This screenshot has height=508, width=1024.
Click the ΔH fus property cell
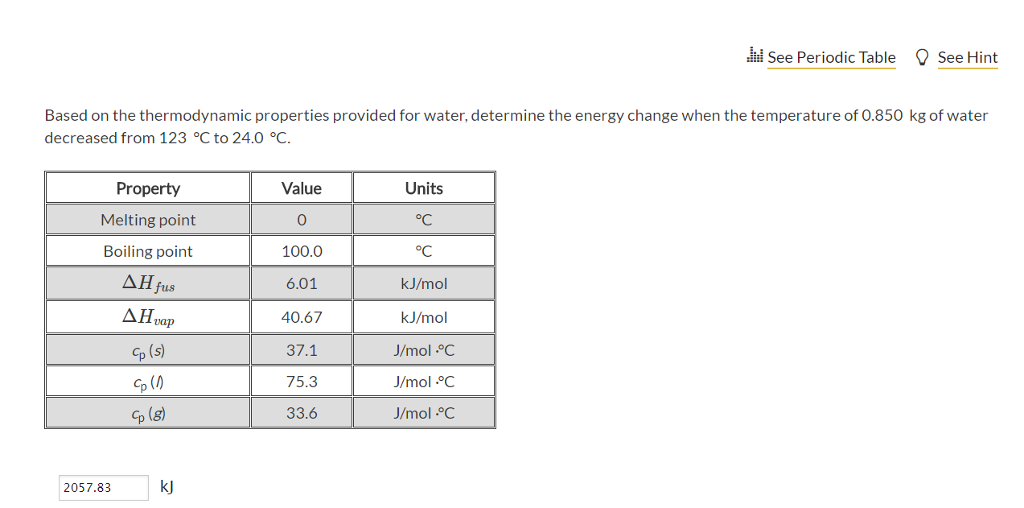(148, 284)
